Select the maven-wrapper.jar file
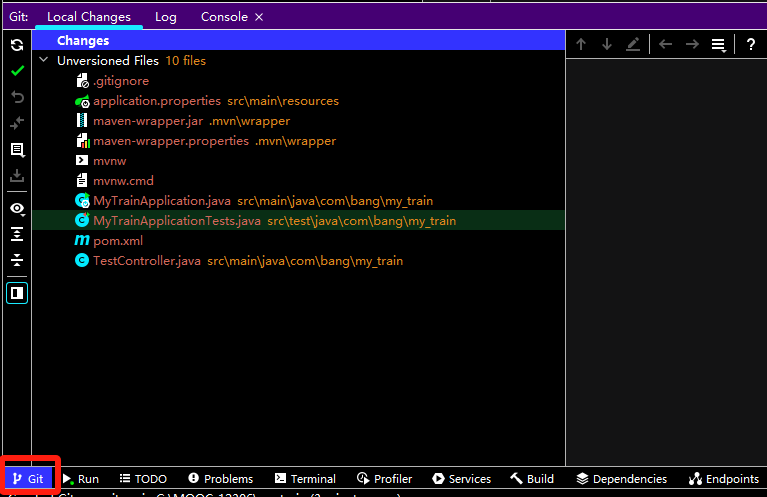767x497 pixels. 148,121
